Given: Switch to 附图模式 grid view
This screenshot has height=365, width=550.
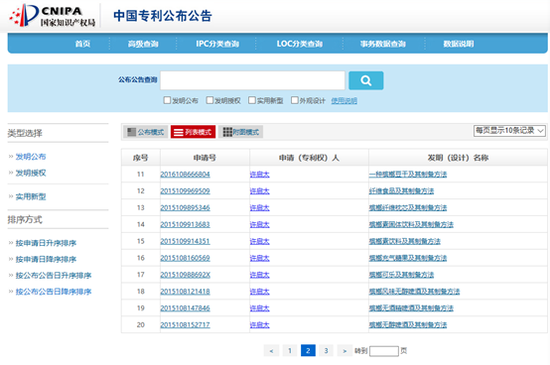Looking at the screenshot, I should click(x=241, y=132).
